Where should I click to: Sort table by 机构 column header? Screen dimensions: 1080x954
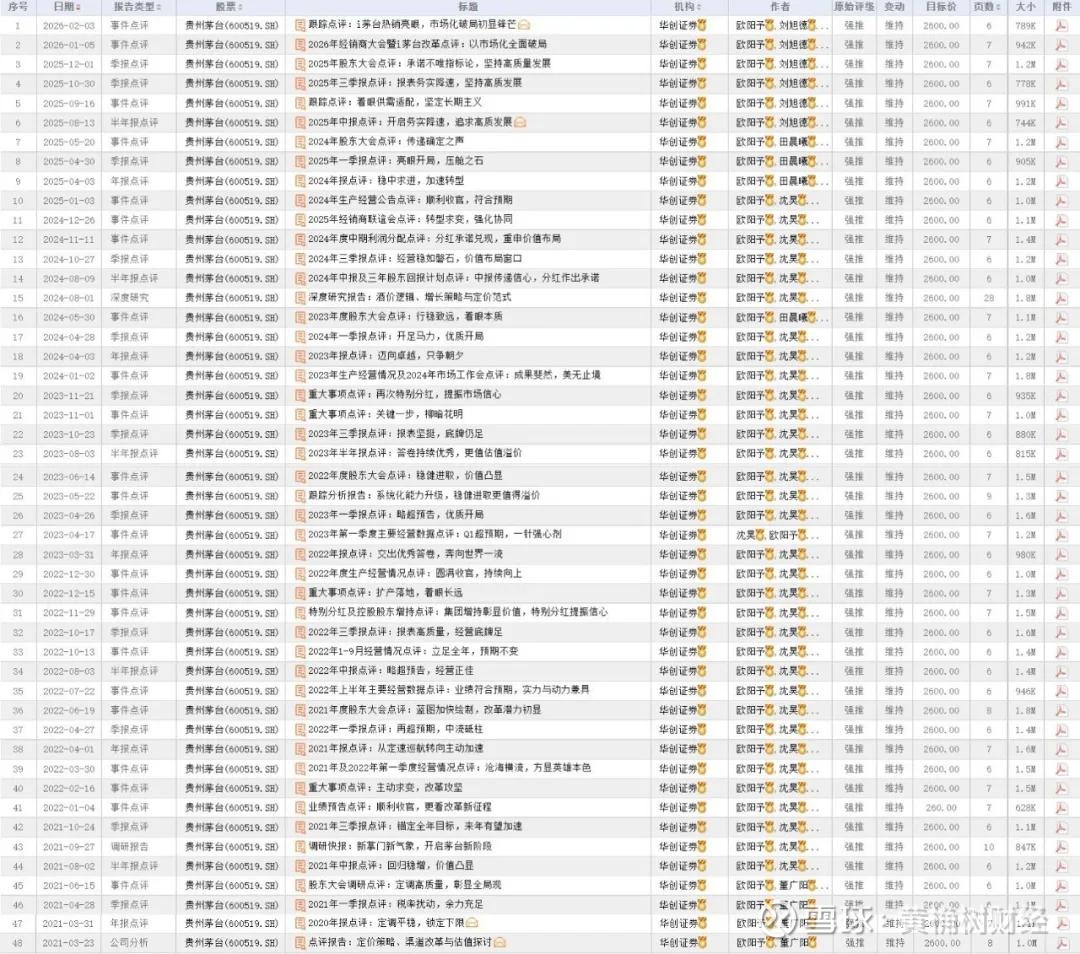coord(687,6)
